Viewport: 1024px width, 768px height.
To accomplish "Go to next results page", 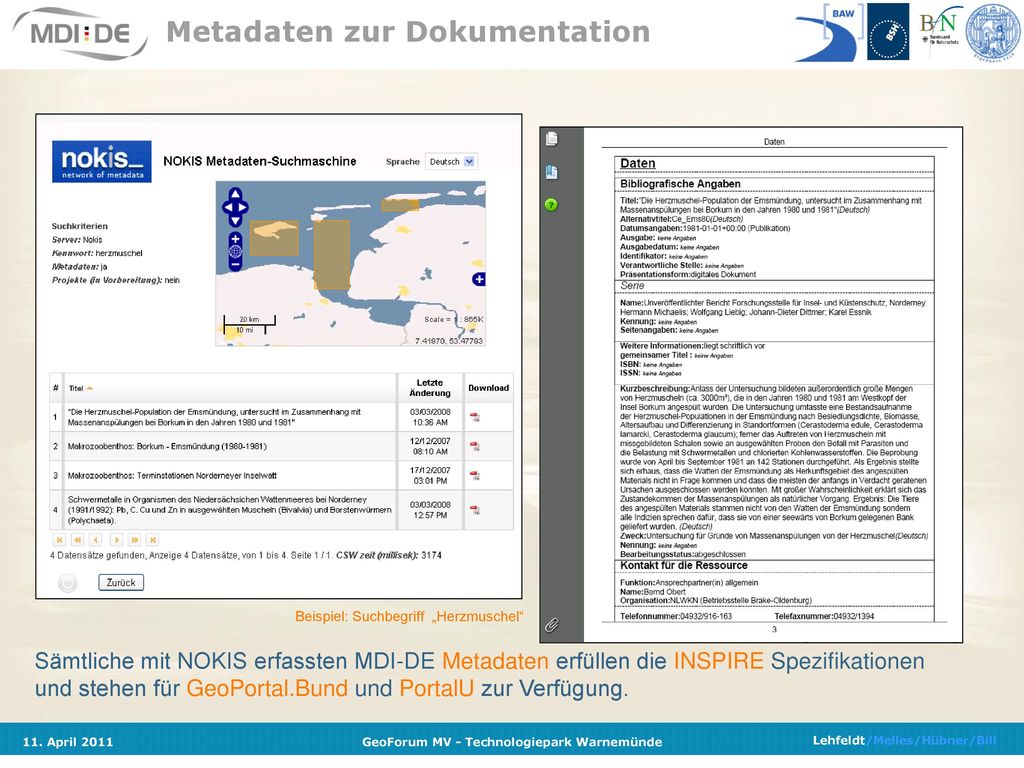I will pos(116,539).
